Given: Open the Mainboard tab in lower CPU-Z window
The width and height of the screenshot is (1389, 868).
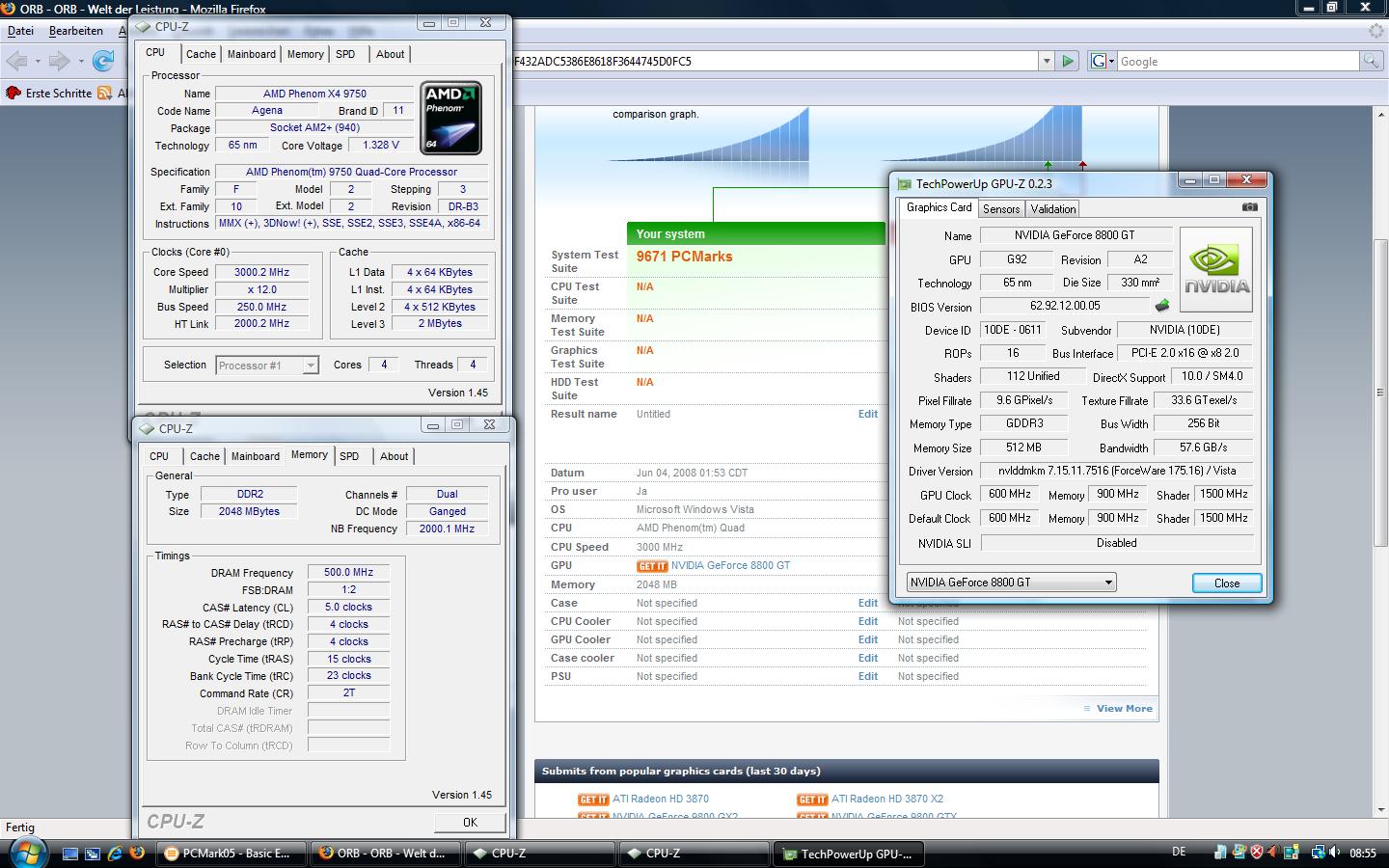Looking at the screenshot, I should tap(256, 457).
